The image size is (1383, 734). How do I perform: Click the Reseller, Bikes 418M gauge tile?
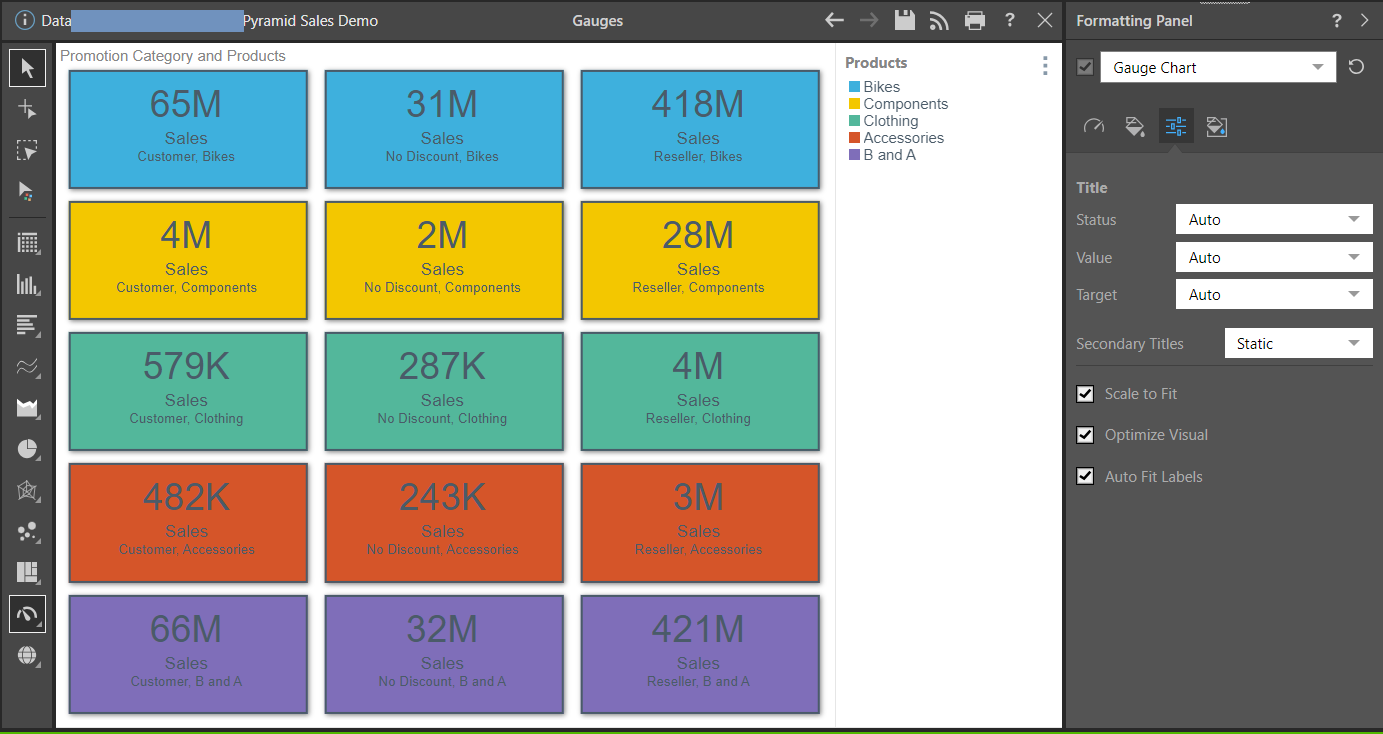698,129
